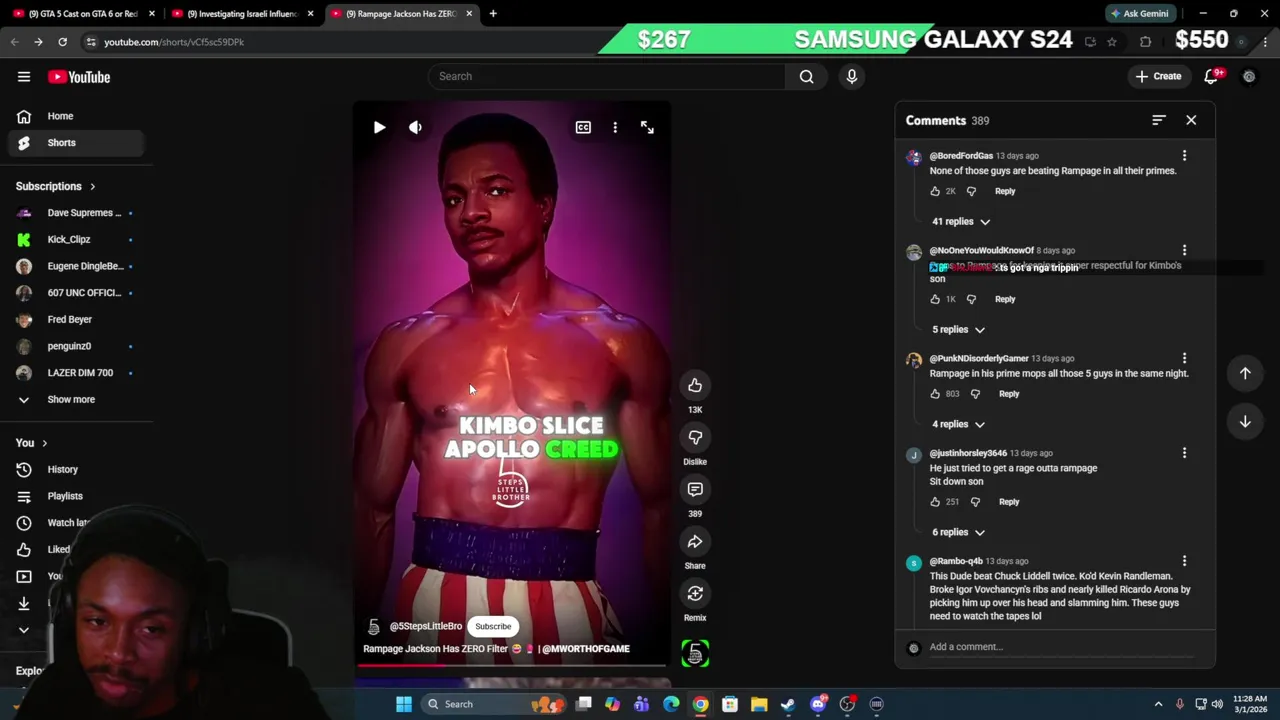The height and width of the screenshot is (720, 1280).
Task: Open the Create button
Action: 1158,76
